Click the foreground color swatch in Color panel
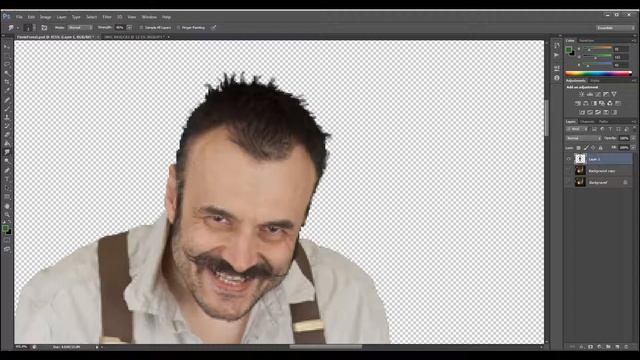 [568, 50]
